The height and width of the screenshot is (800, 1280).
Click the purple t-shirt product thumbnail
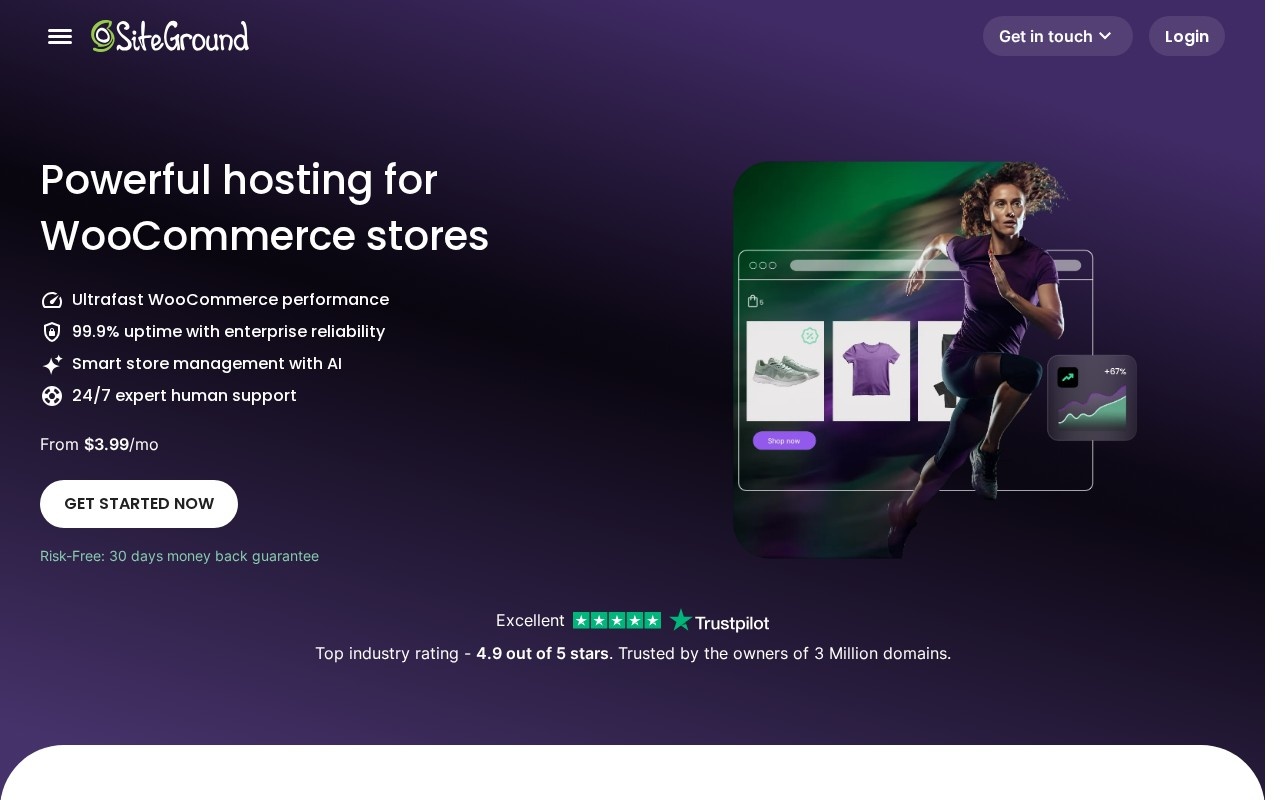(871, 371)
